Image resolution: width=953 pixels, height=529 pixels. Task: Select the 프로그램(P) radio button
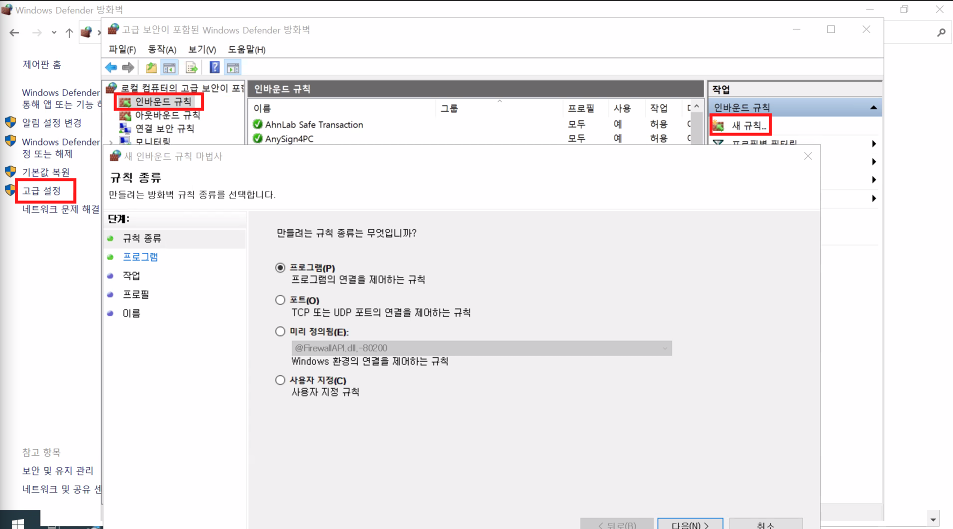coord(280,268)
